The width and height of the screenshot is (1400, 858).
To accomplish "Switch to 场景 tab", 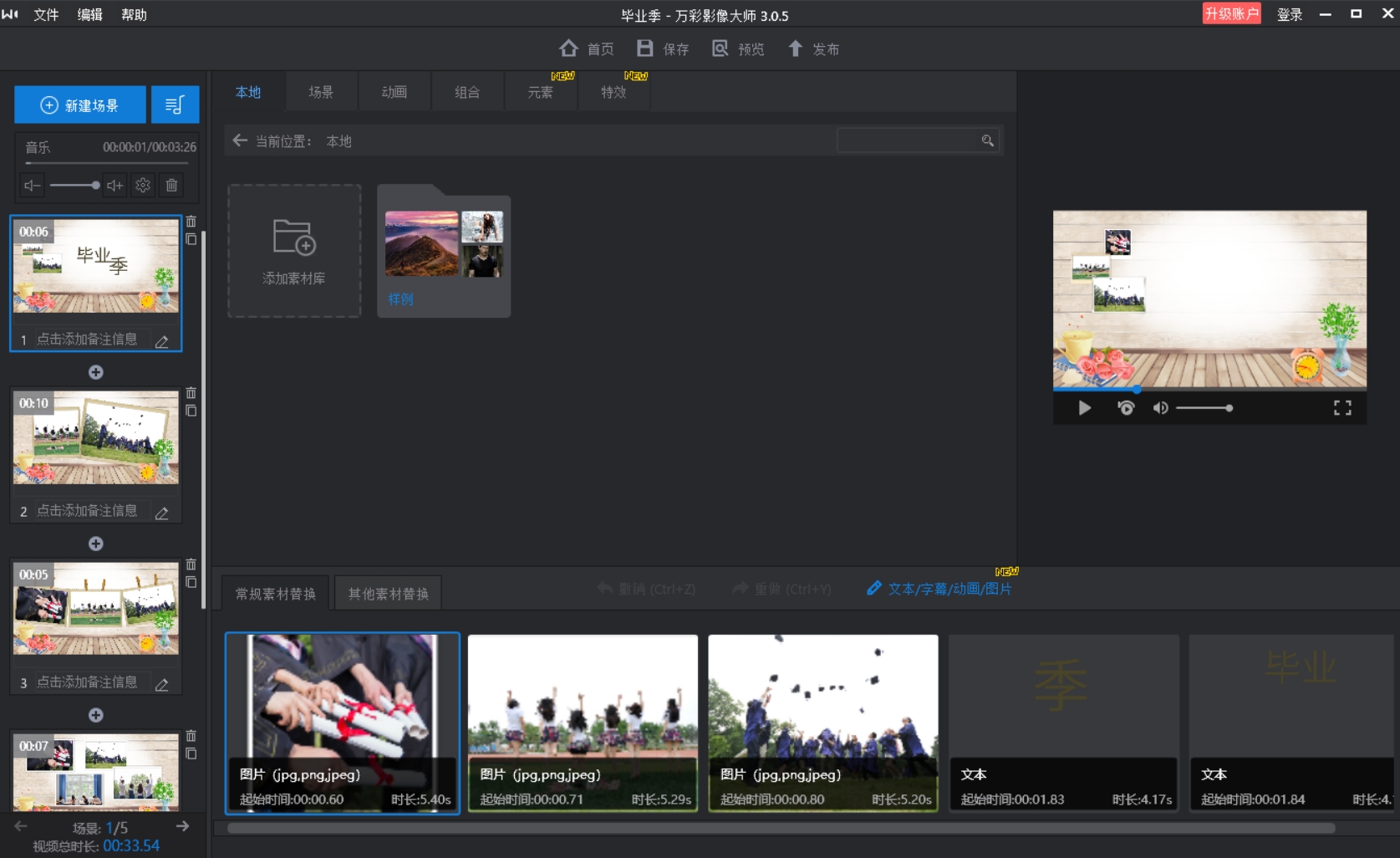I will (321, 92).
